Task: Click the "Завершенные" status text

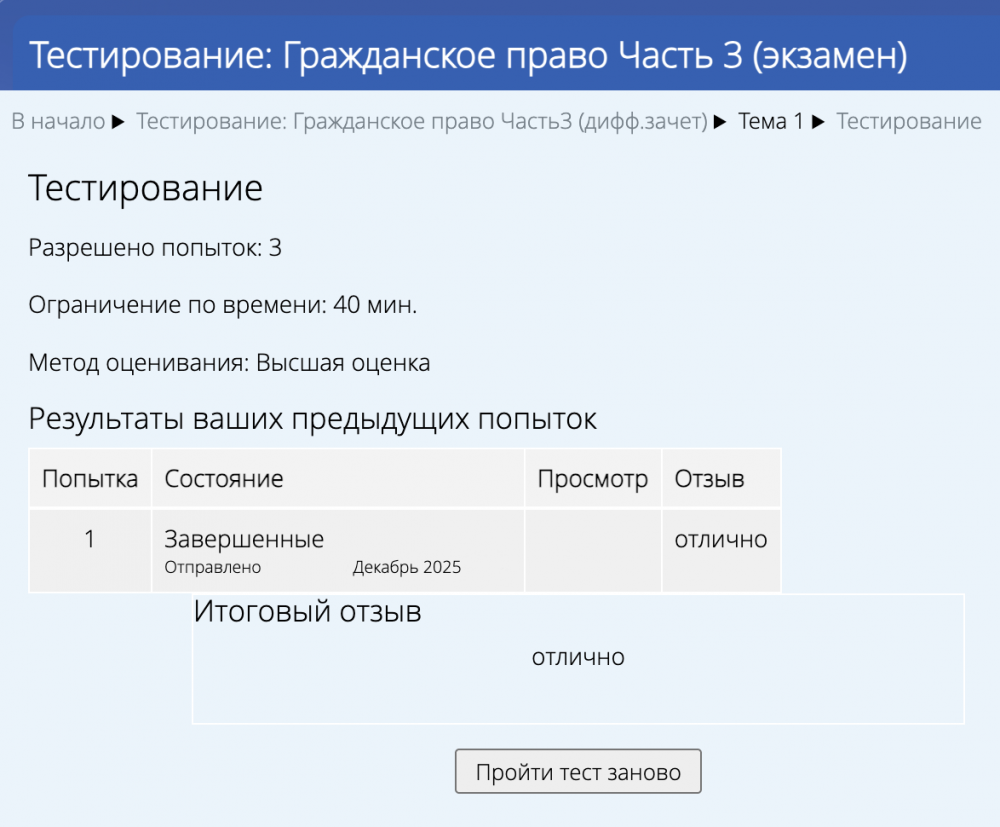Action: click(x=244, y=540)
